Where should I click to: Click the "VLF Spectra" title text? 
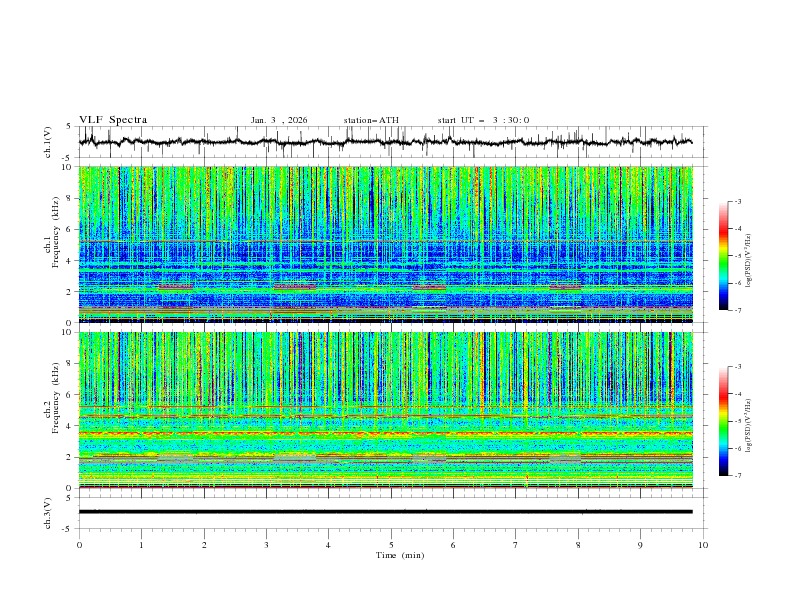point(113,120)
